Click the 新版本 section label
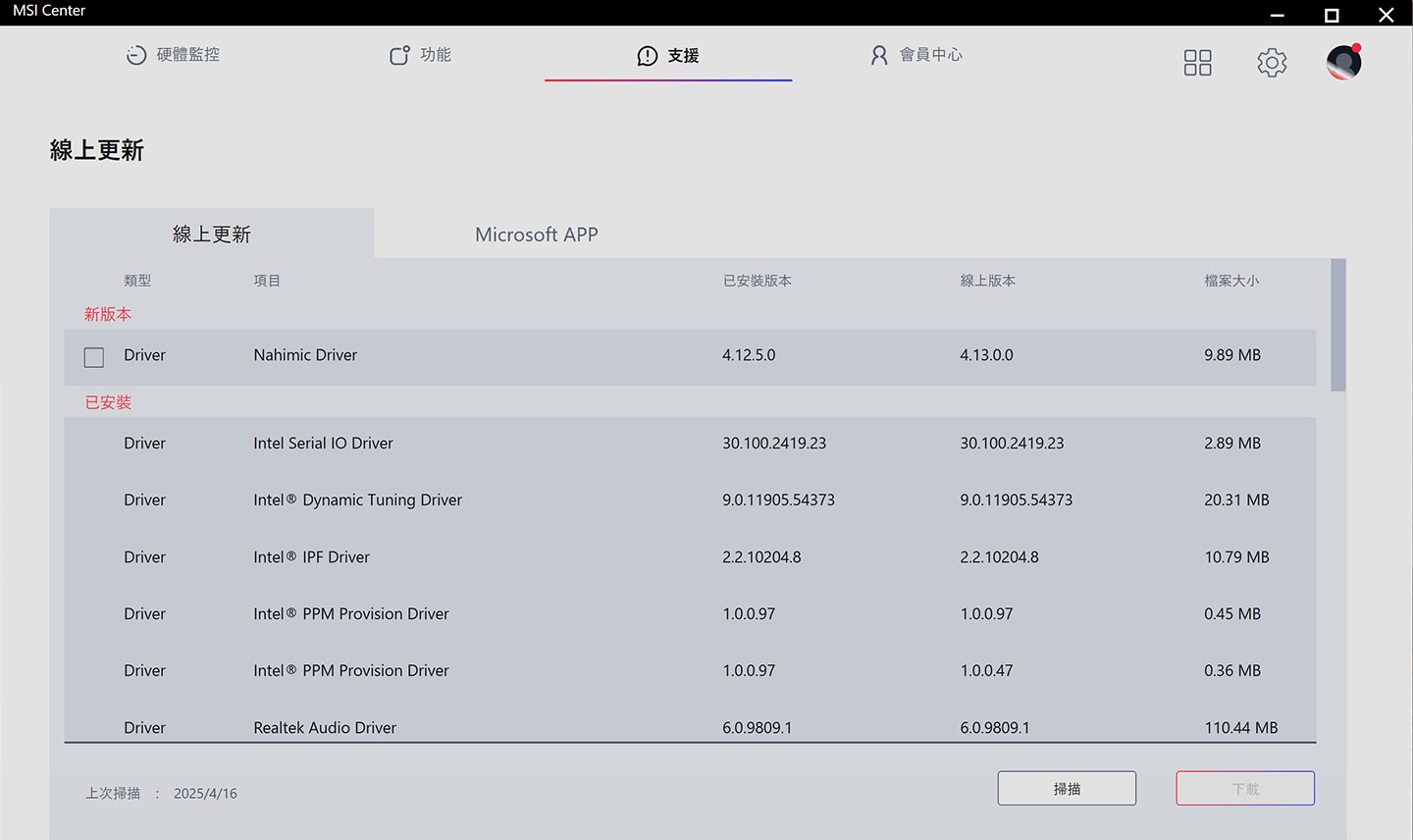This screenshot has width=1413, height=840. click(x=108, y=314)
